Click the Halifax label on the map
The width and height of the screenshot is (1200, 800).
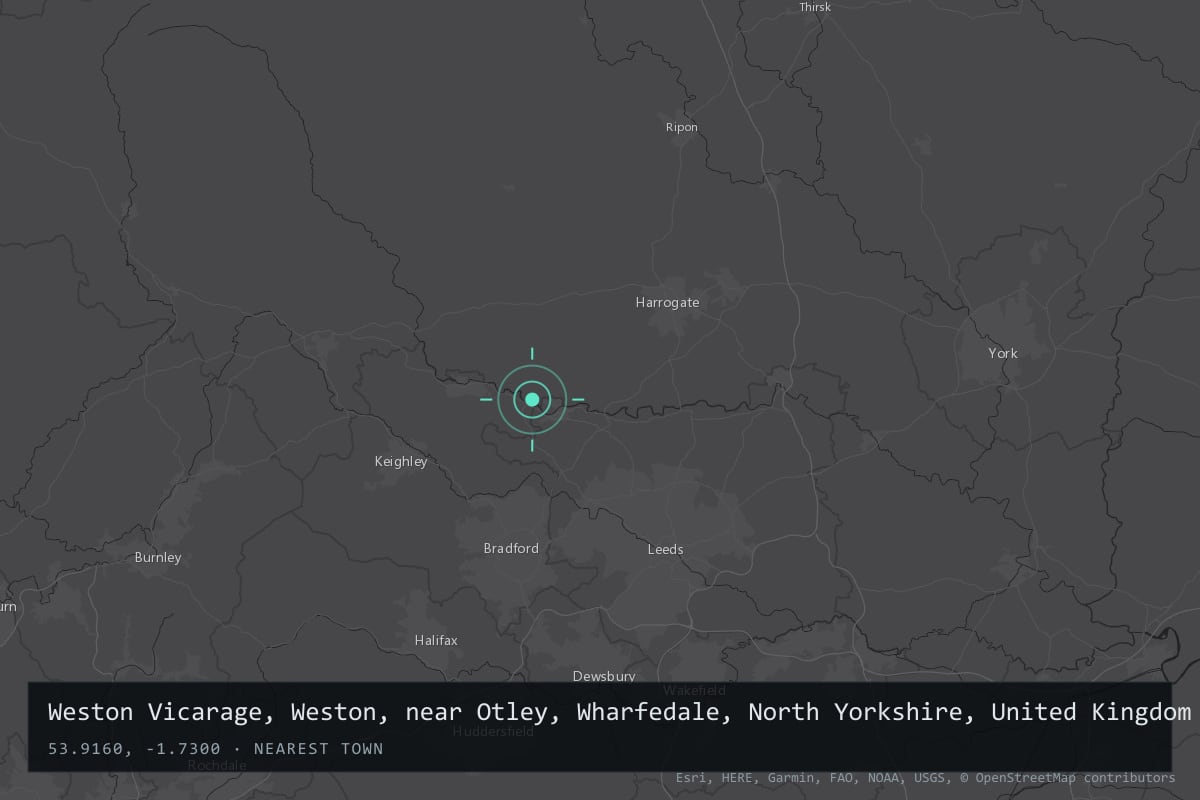(436, 640)
